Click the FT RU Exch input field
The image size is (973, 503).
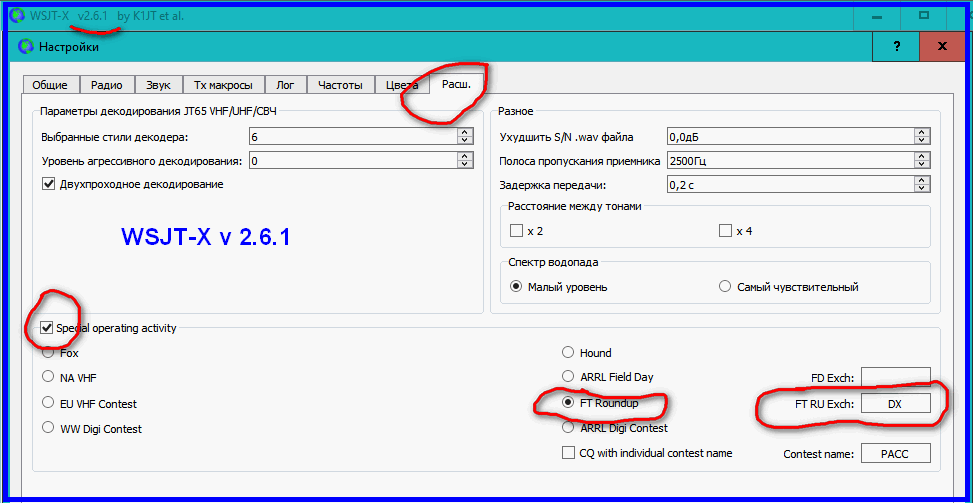point(895,402)
